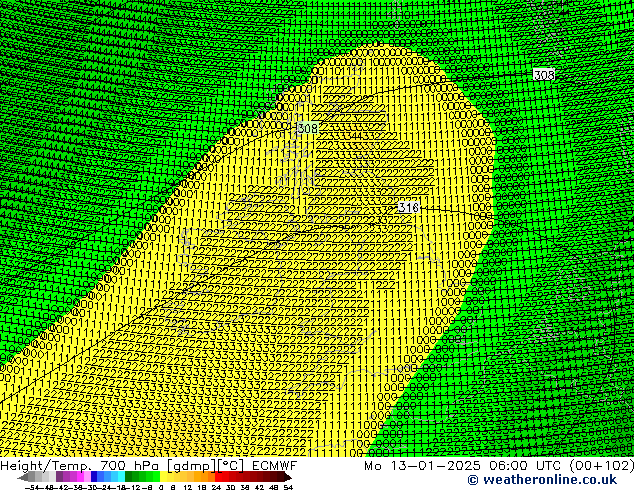The width and height of the screenshot is (634, 490).
Task: Click the '[gdmp]' unit label
Action: [x=192, y=466]
